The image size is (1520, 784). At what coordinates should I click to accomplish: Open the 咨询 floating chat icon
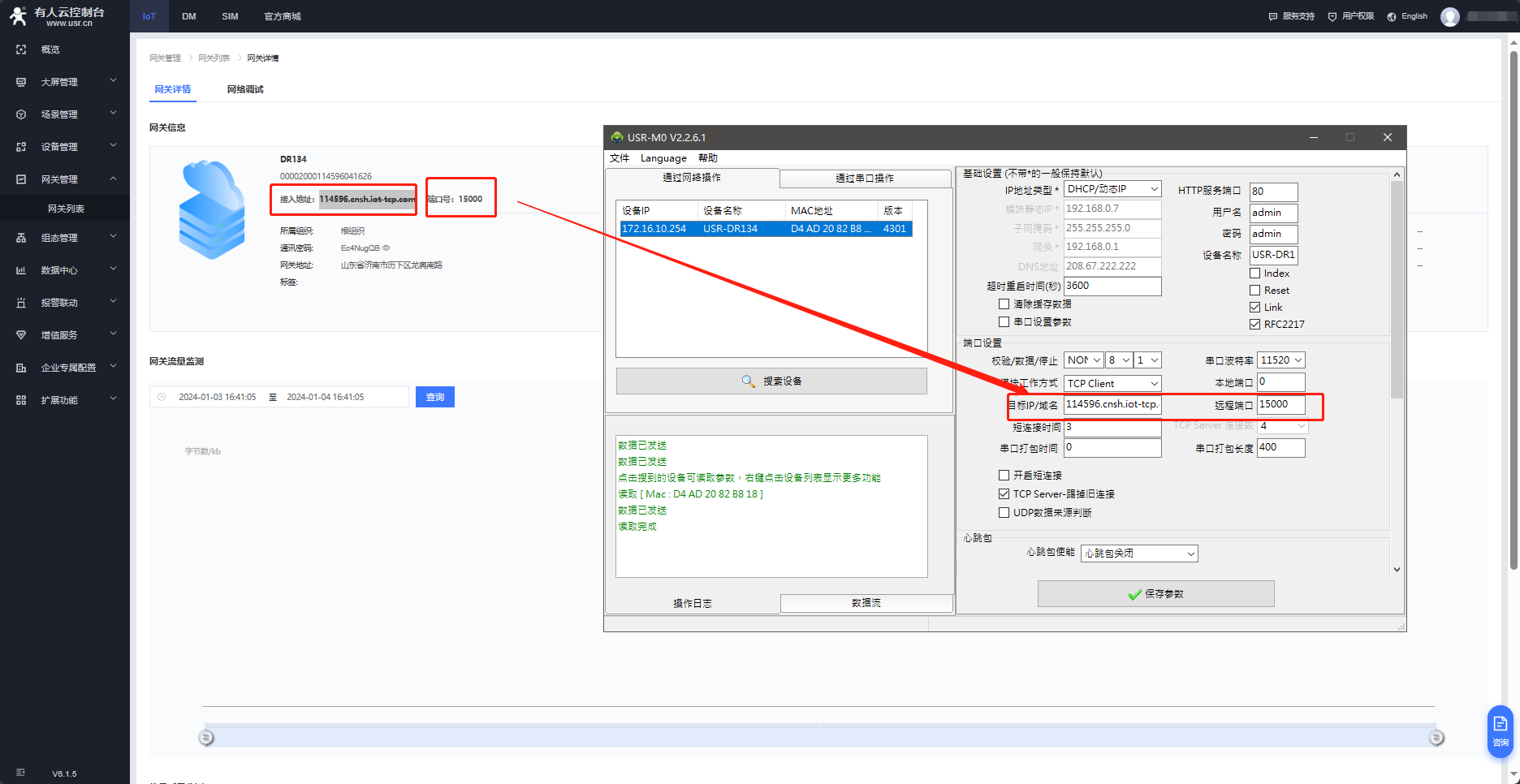pyautogui.click(x=1500, y=730)
